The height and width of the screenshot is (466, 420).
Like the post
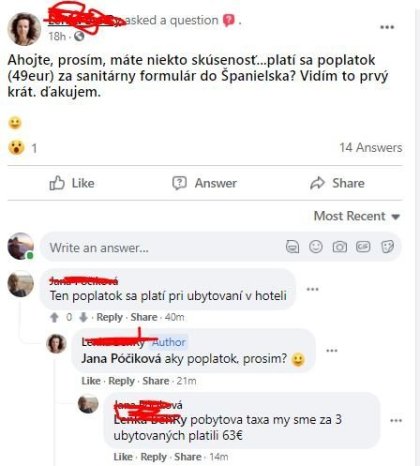tap(72, 183)
